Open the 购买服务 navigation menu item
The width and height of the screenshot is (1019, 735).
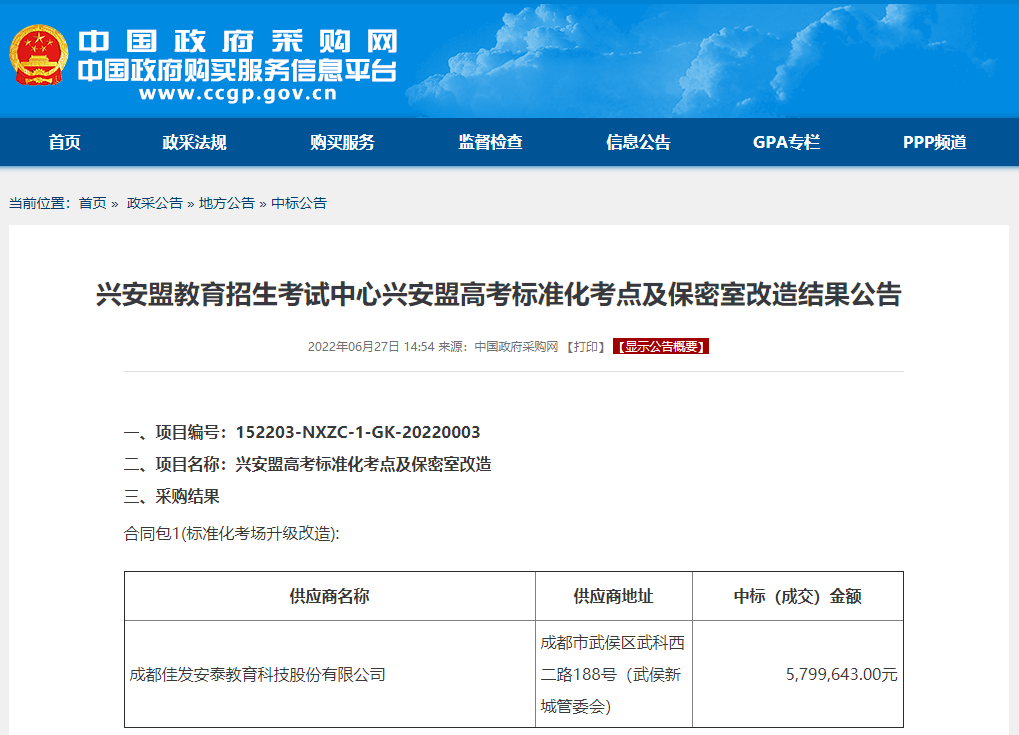click(x=342, y=142)
